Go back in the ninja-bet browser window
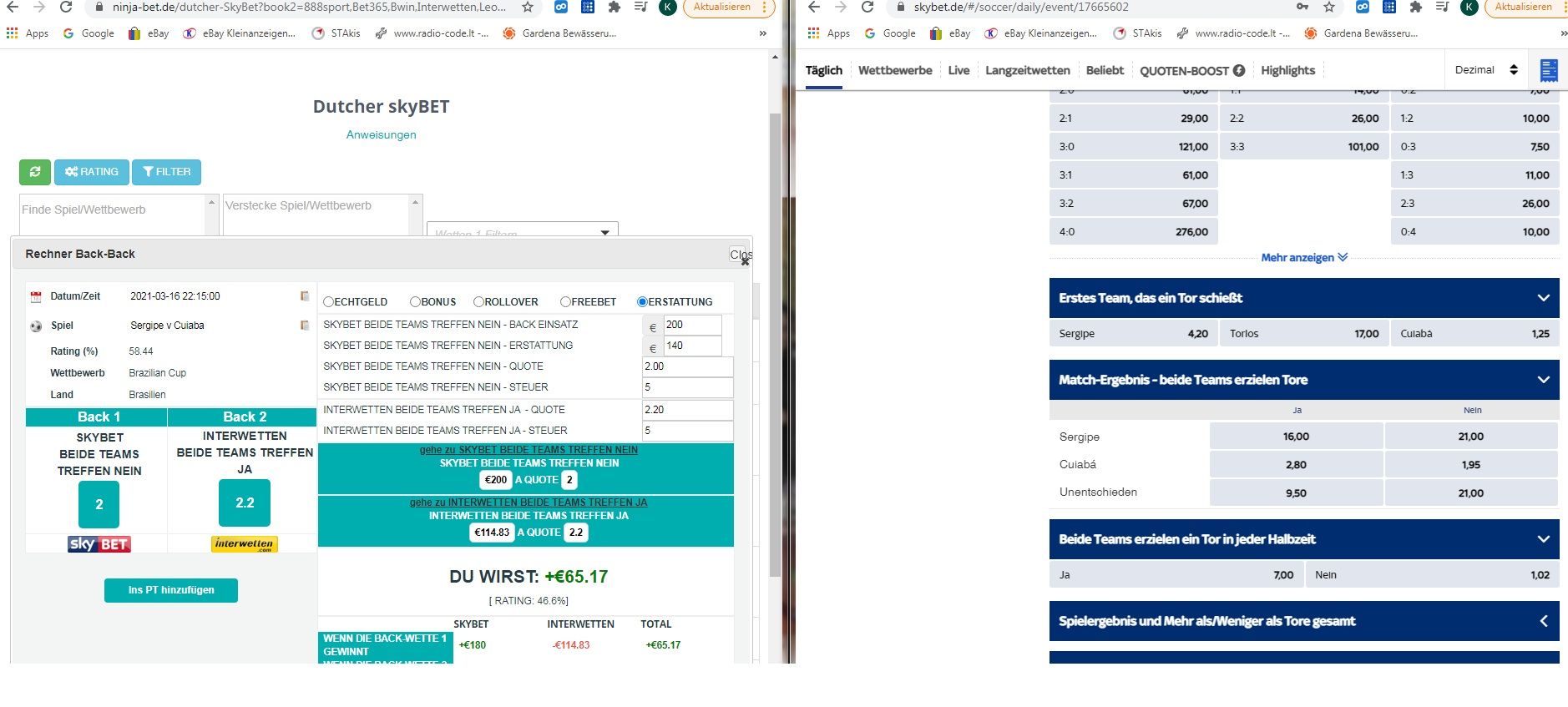The height and width of the screenshot is (707, 1568). [13, 7]
